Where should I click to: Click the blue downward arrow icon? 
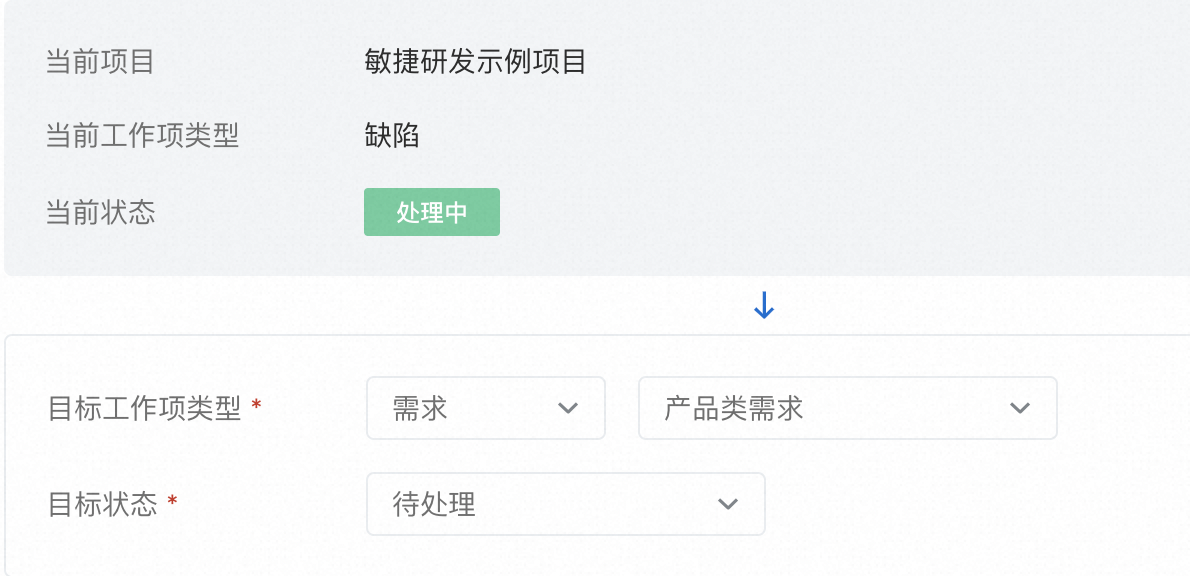(764, 306)
